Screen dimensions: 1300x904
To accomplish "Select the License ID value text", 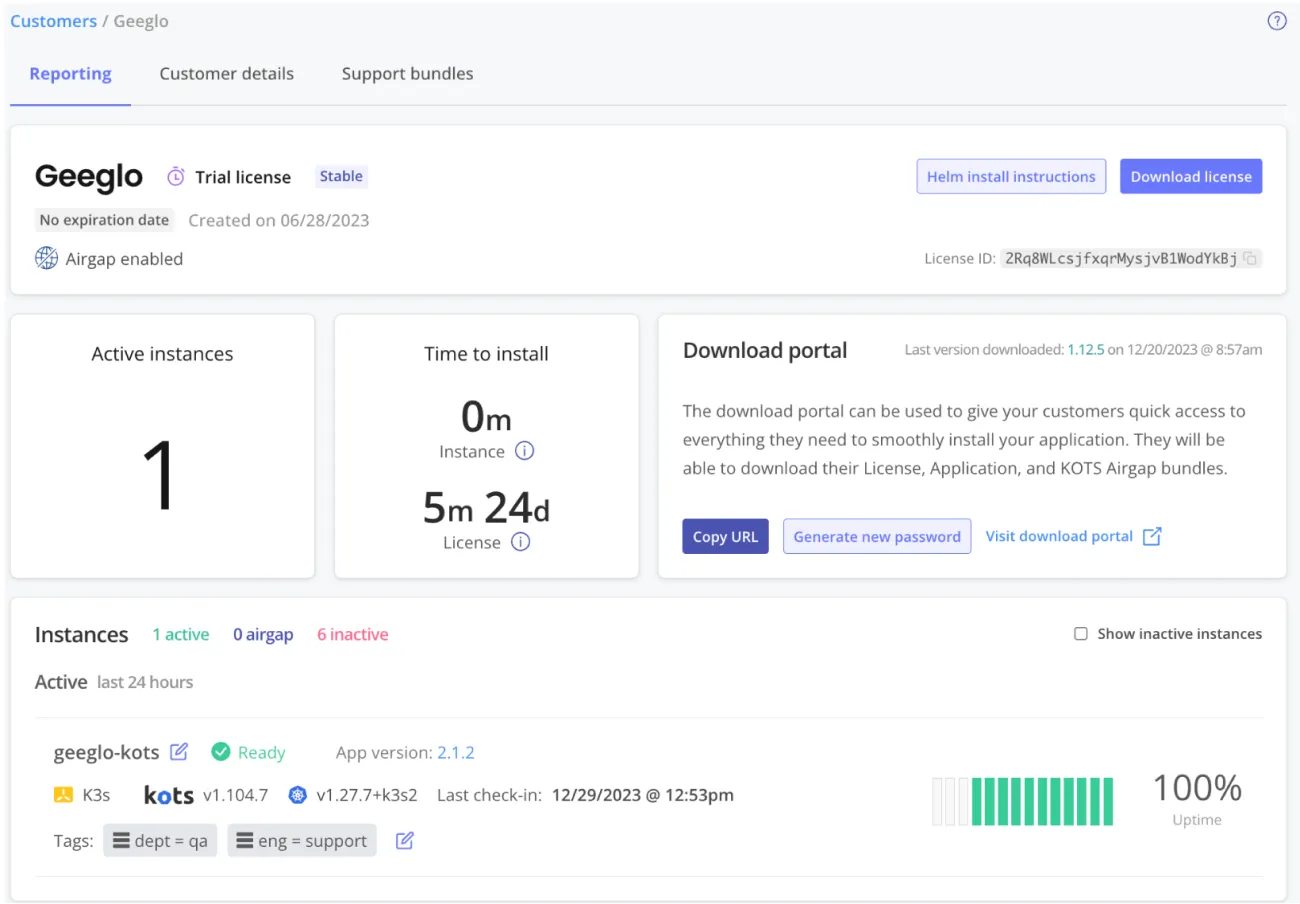I will 1121,259.
